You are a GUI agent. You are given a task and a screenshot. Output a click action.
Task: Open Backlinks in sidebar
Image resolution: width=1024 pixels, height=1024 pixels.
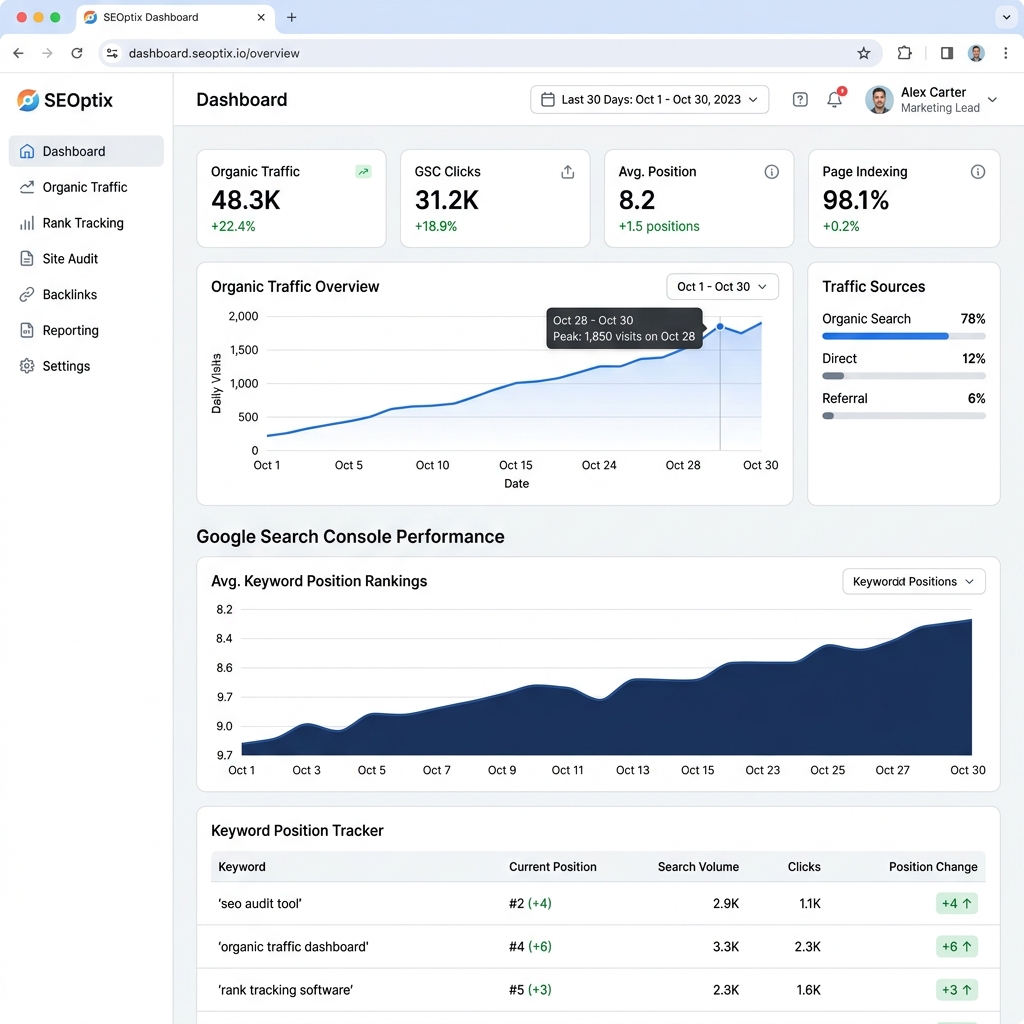pos(86,295)
